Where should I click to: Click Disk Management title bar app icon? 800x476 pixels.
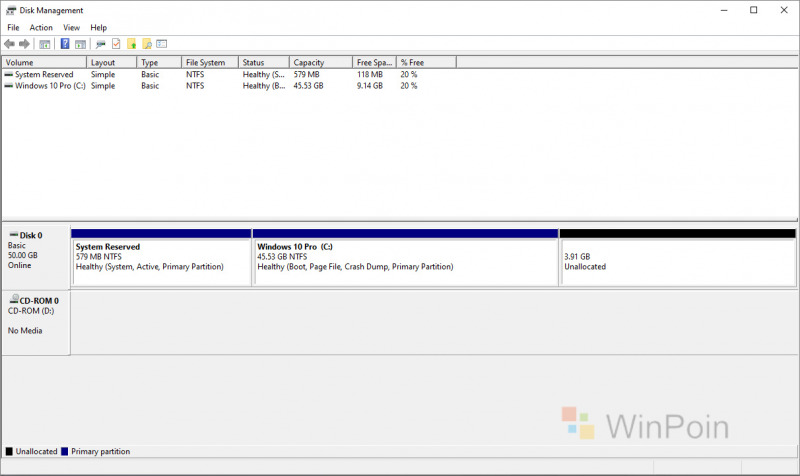11,10
